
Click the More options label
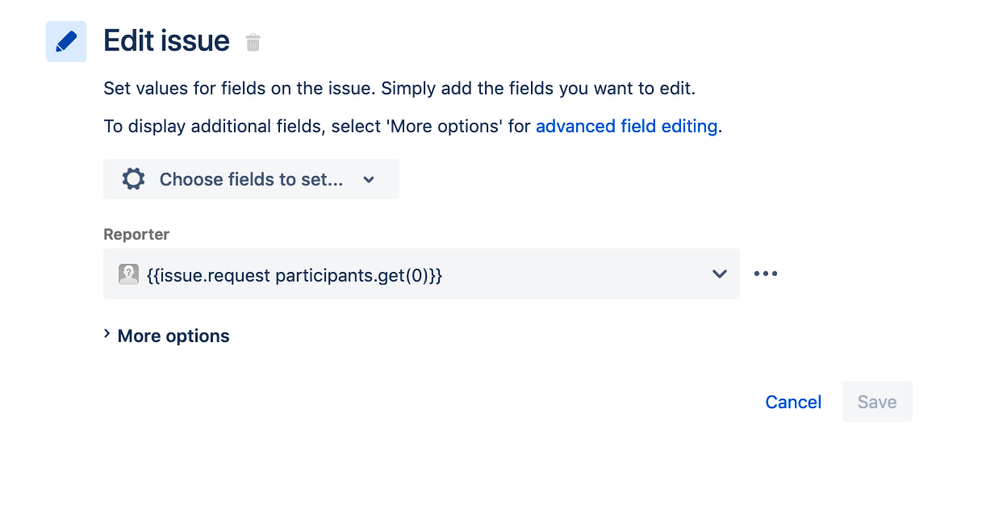(173, 336)
